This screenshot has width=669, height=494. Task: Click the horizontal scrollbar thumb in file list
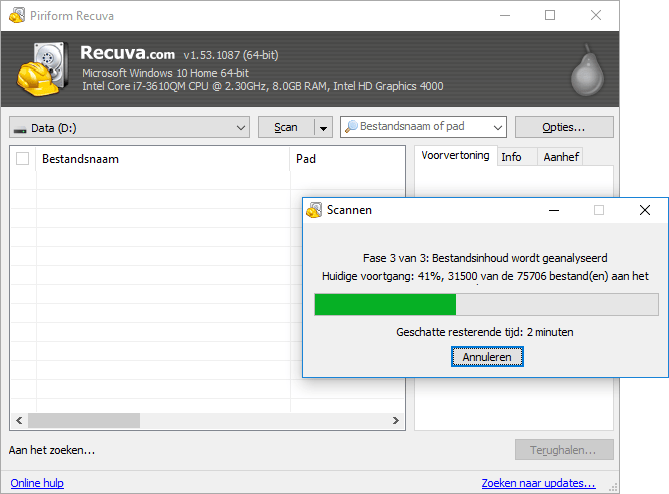(84, 420)
